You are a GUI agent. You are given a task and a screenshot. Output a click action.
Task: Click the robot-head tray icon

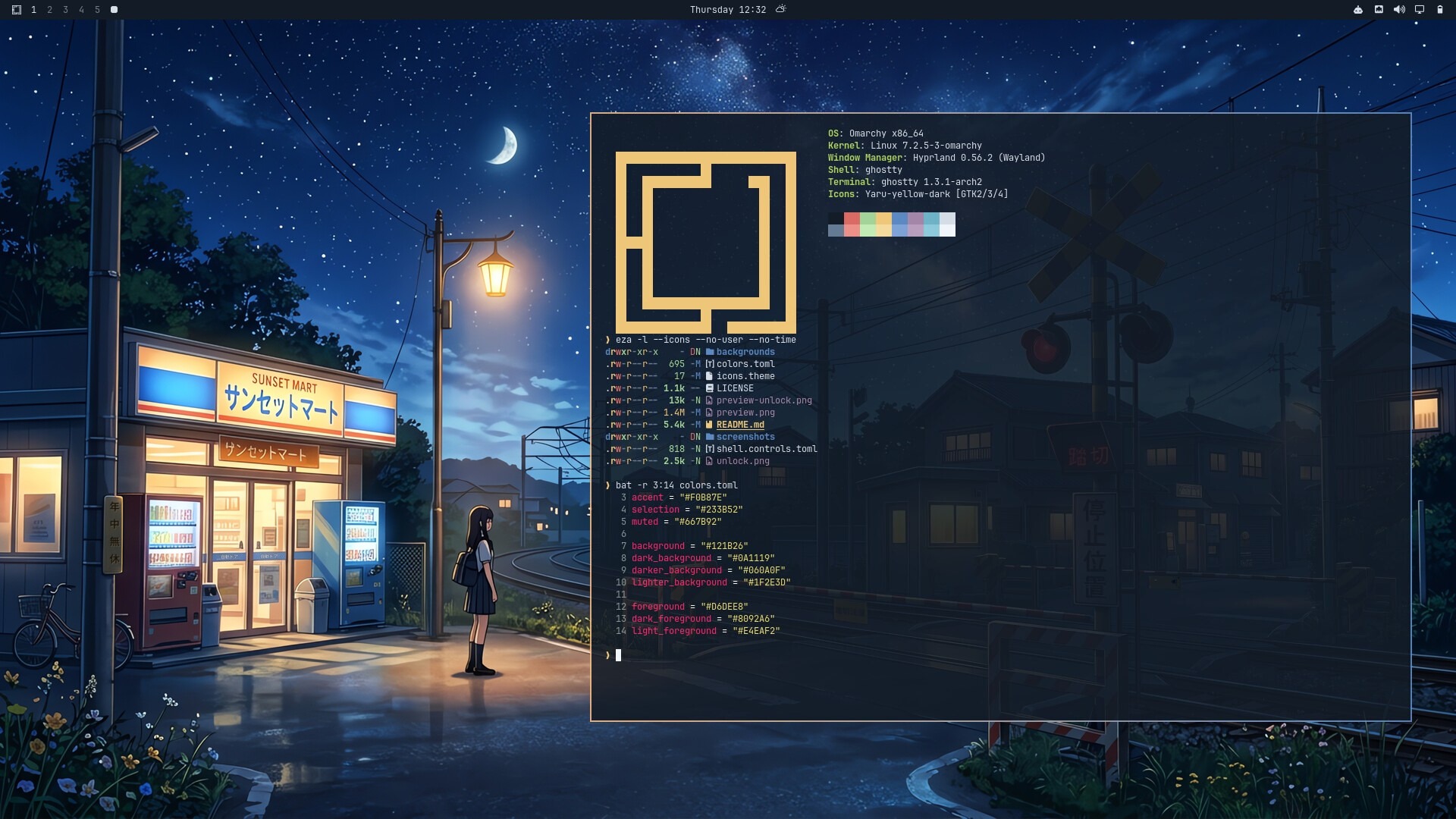click(1358, 10)
